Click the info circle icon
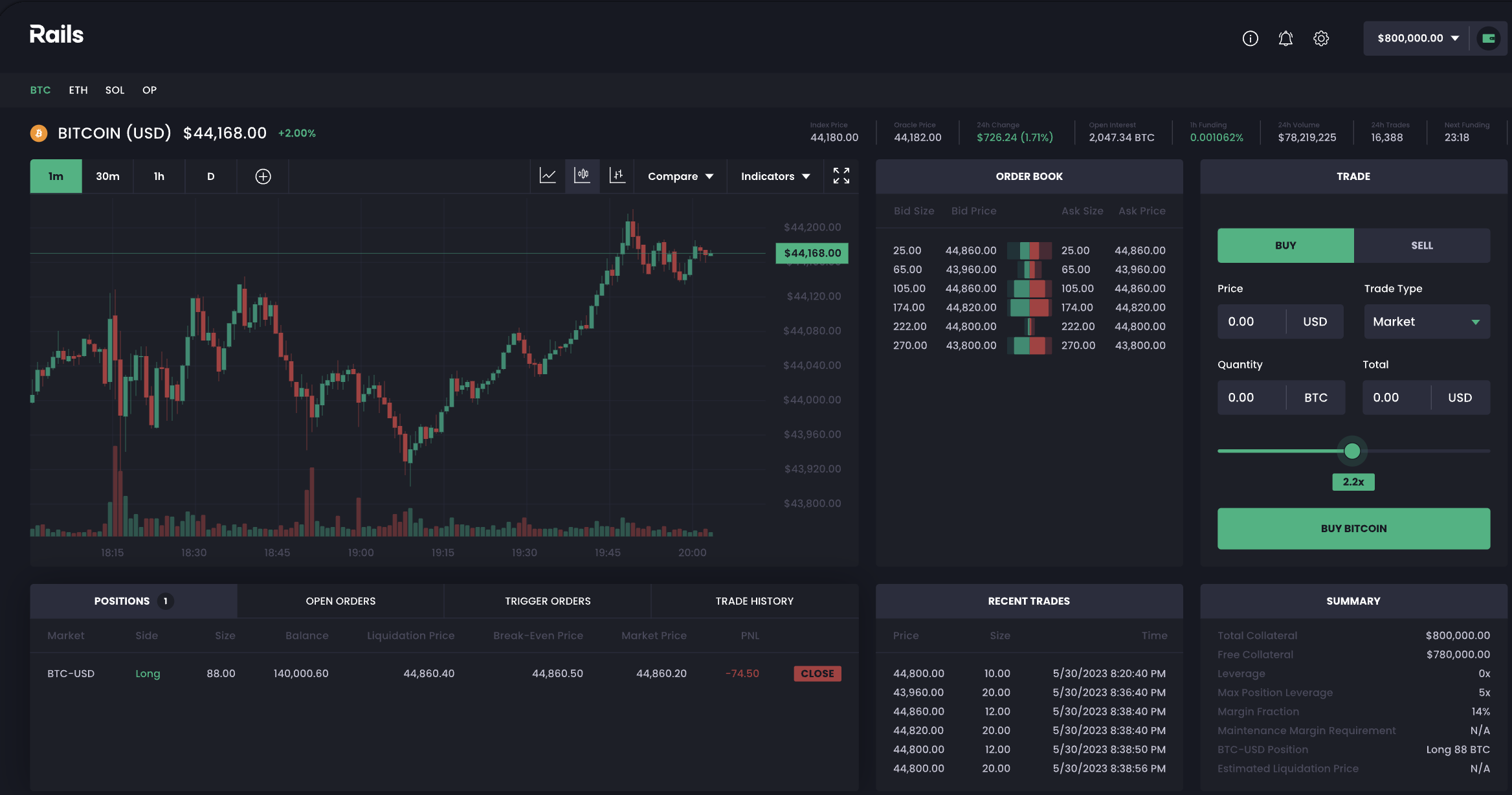This screenshot has width=1512, height=795. click(x=1250, y=38)
